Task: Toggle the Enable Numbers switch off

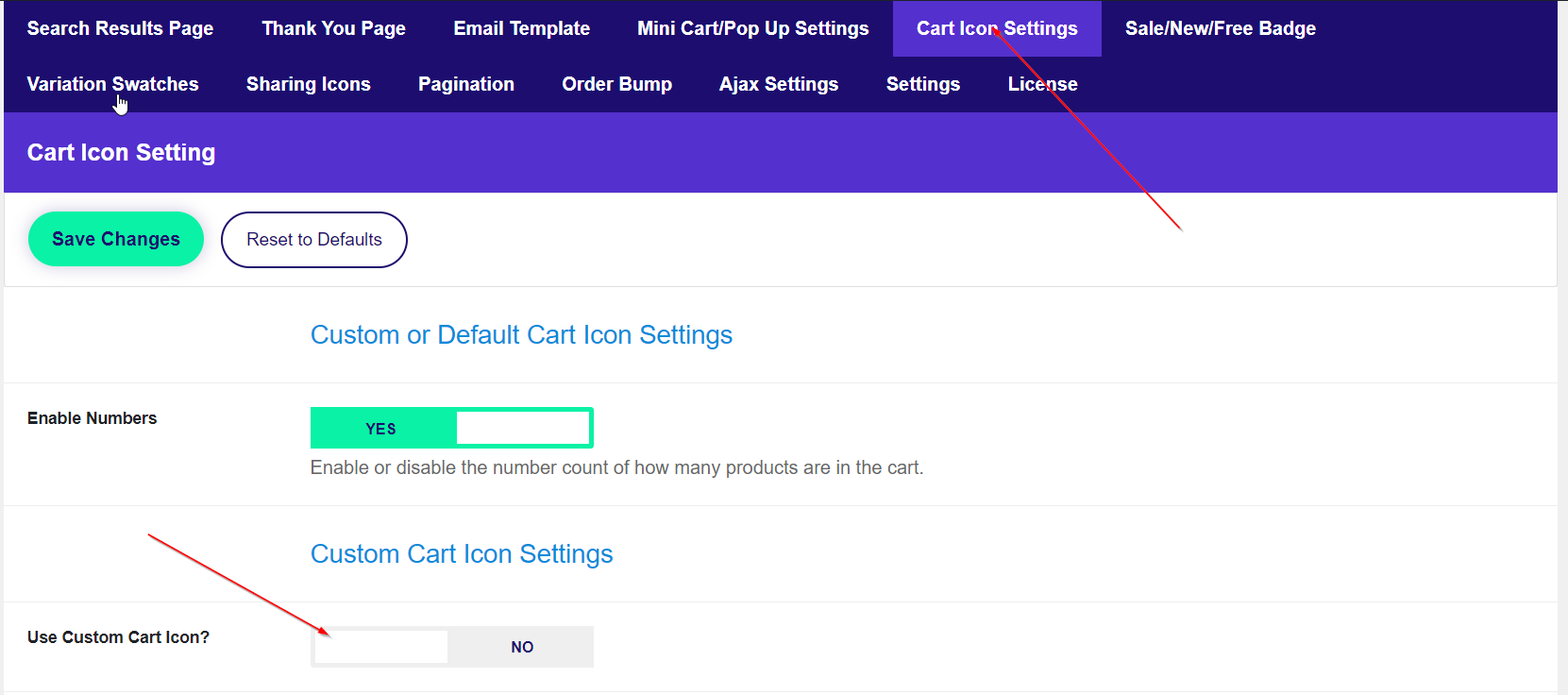Action: click(451, 428)
